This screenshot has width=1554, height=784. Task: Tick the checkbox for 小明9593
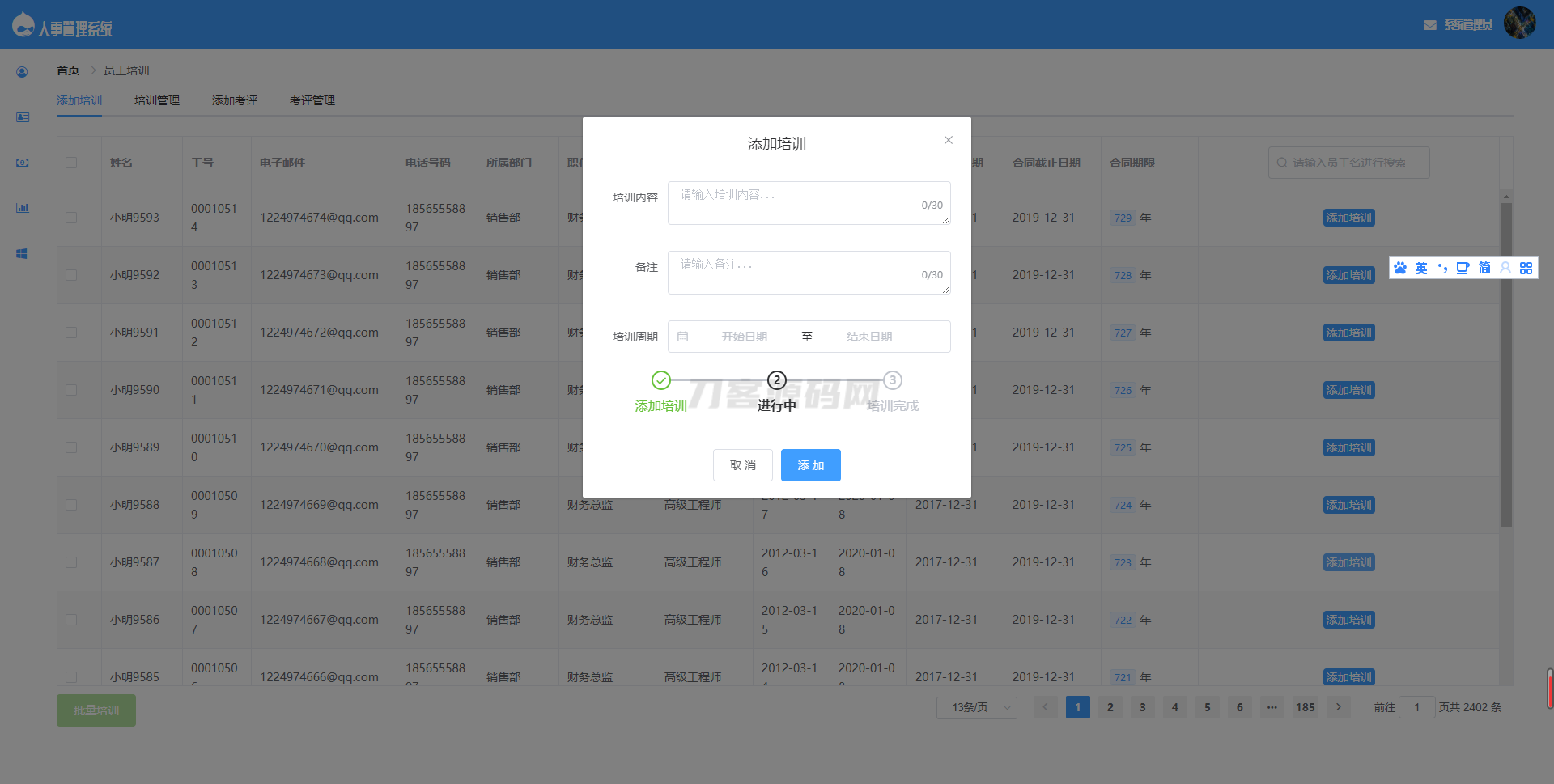(x=71, y=218)
